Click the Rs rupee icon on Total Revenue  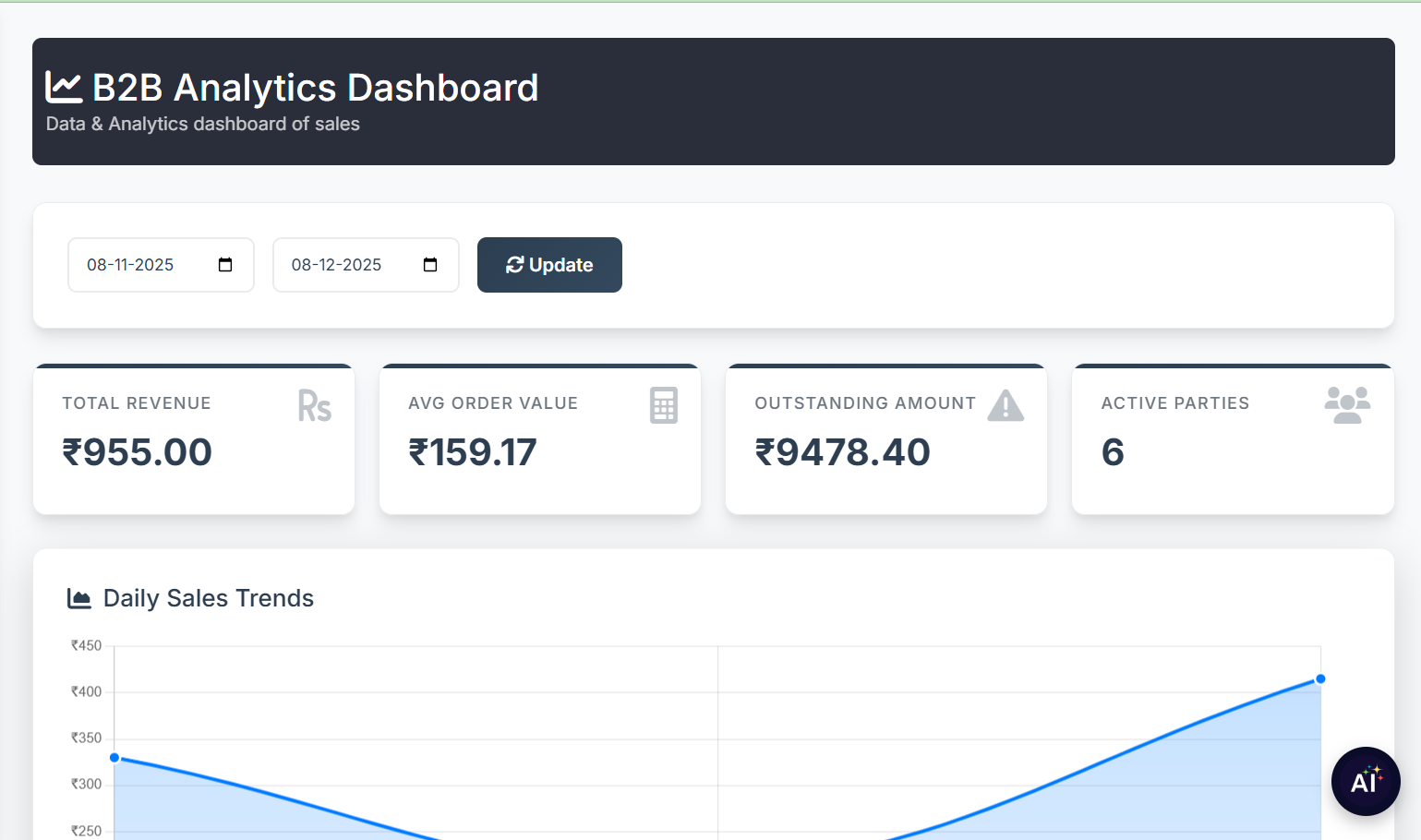click(x=314, y=406)
